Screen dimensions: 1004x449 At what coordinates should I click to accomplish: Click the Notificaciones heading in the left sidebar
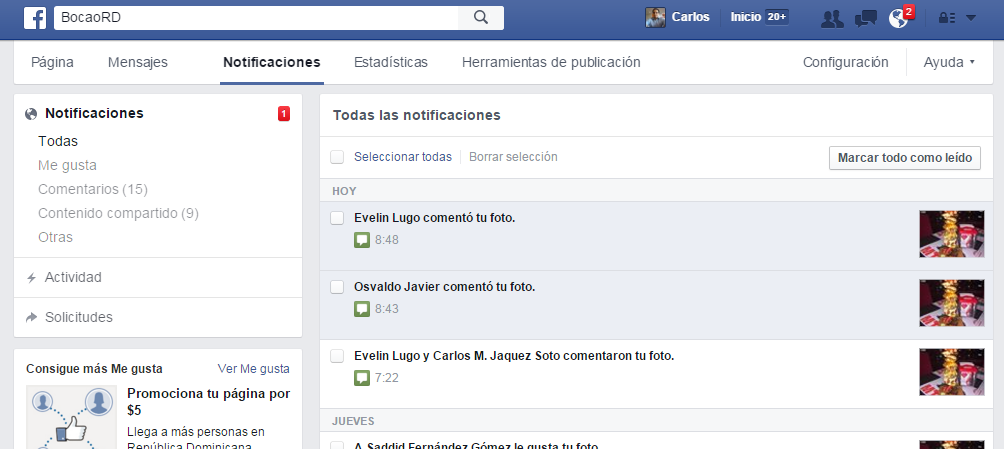click(94, 113)
